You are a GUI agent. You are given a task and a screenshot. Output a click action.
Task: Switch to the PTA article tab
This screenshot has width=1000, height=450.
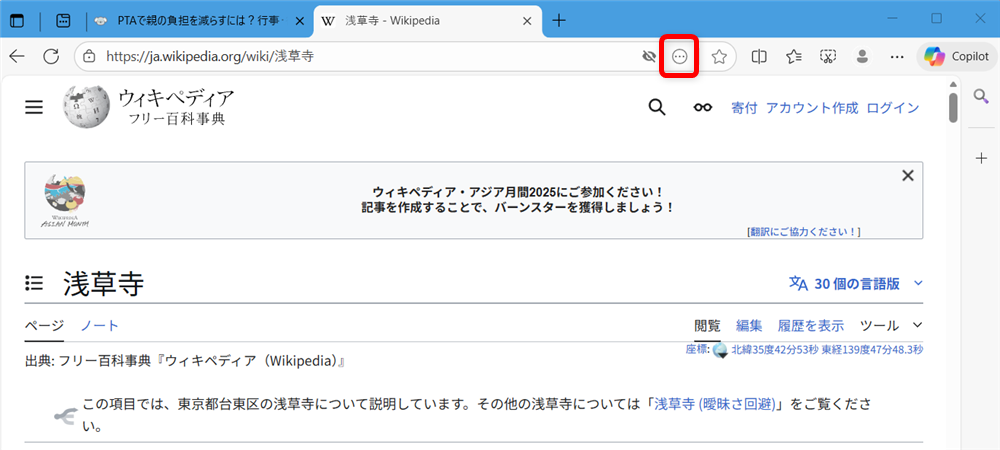tap(200, 21)
